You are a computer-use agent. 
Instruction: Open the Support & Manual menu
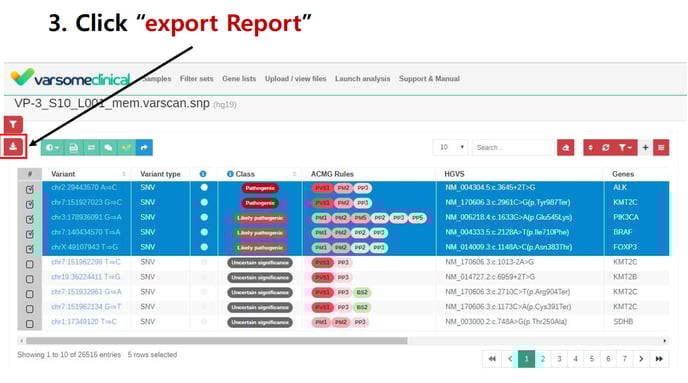429,79
